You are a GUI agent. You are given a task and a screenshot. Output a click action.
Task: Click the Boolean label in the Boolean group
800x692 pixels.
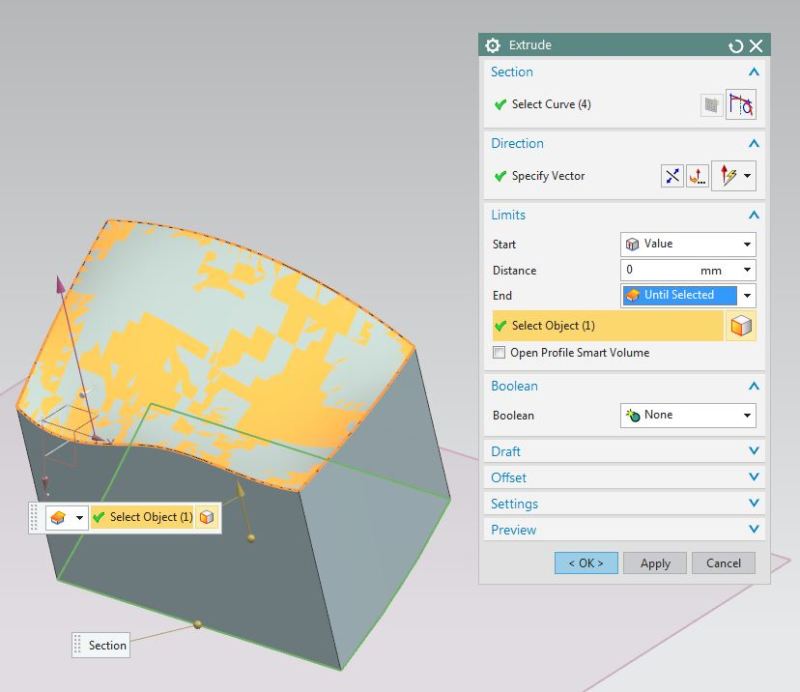513,415
